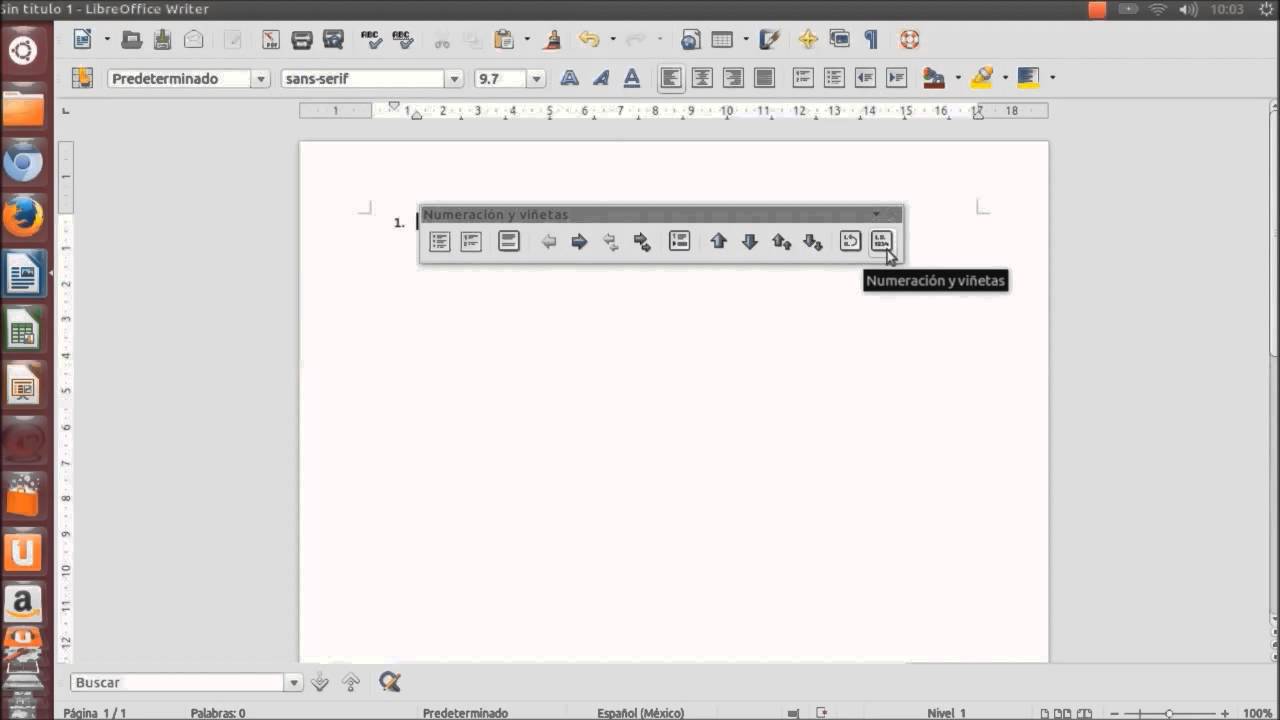The height and width of the screenshot is (720, 1280).
Task: Move the list item down
Action: [750, 241]
